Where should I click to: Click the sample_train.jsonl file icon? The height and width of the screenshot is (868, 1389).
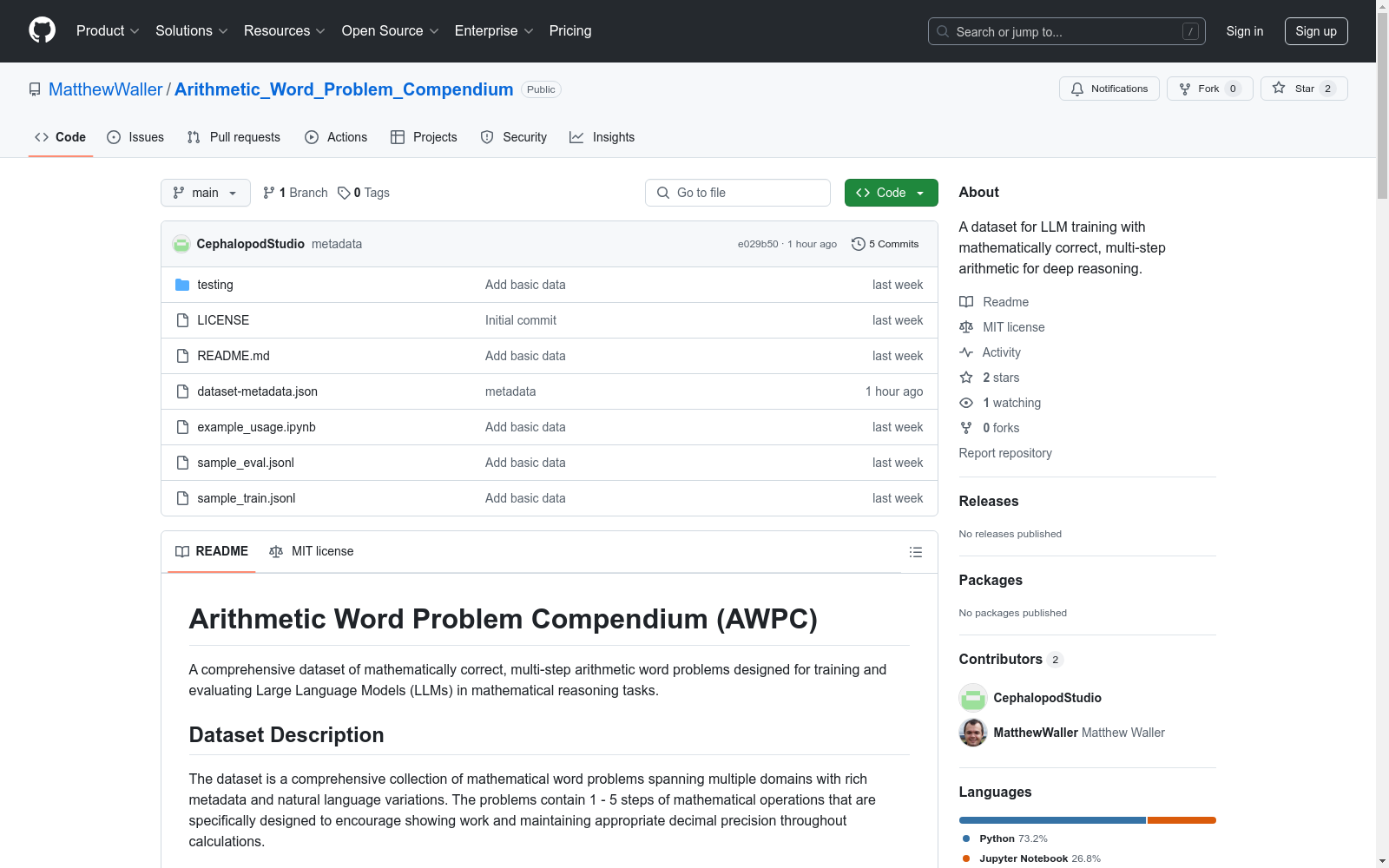click(182, 498)
